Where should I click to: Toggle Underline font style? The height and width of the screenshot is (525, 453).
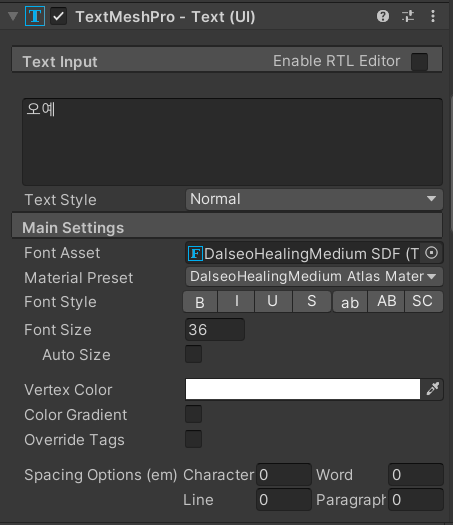click(x=273, y=302)
